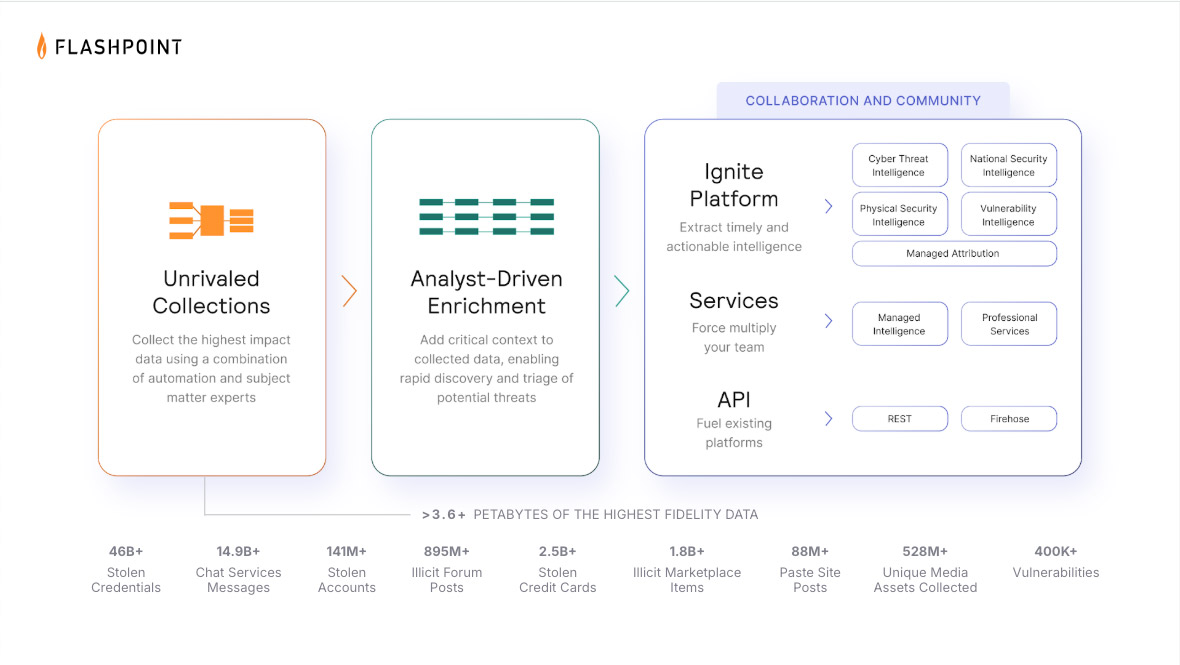Click the Flashpoint flame logo icon

pyautogui.click(x=41, y=46)
